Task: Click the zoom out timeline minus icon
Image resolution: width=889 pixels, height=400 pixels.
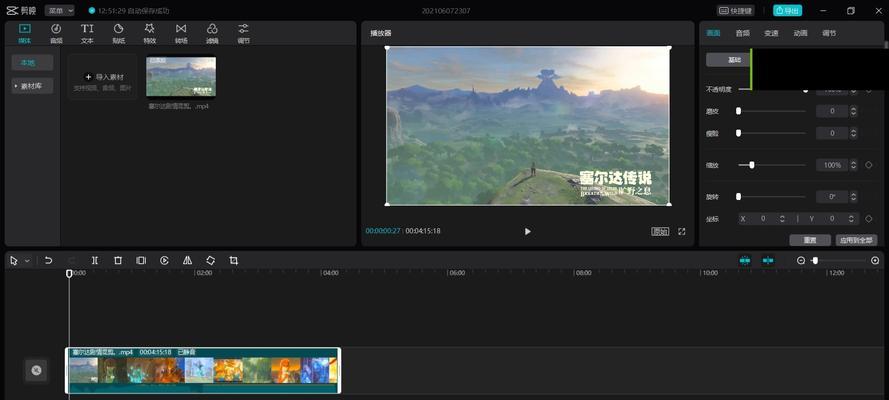Action: coord(801,261)
